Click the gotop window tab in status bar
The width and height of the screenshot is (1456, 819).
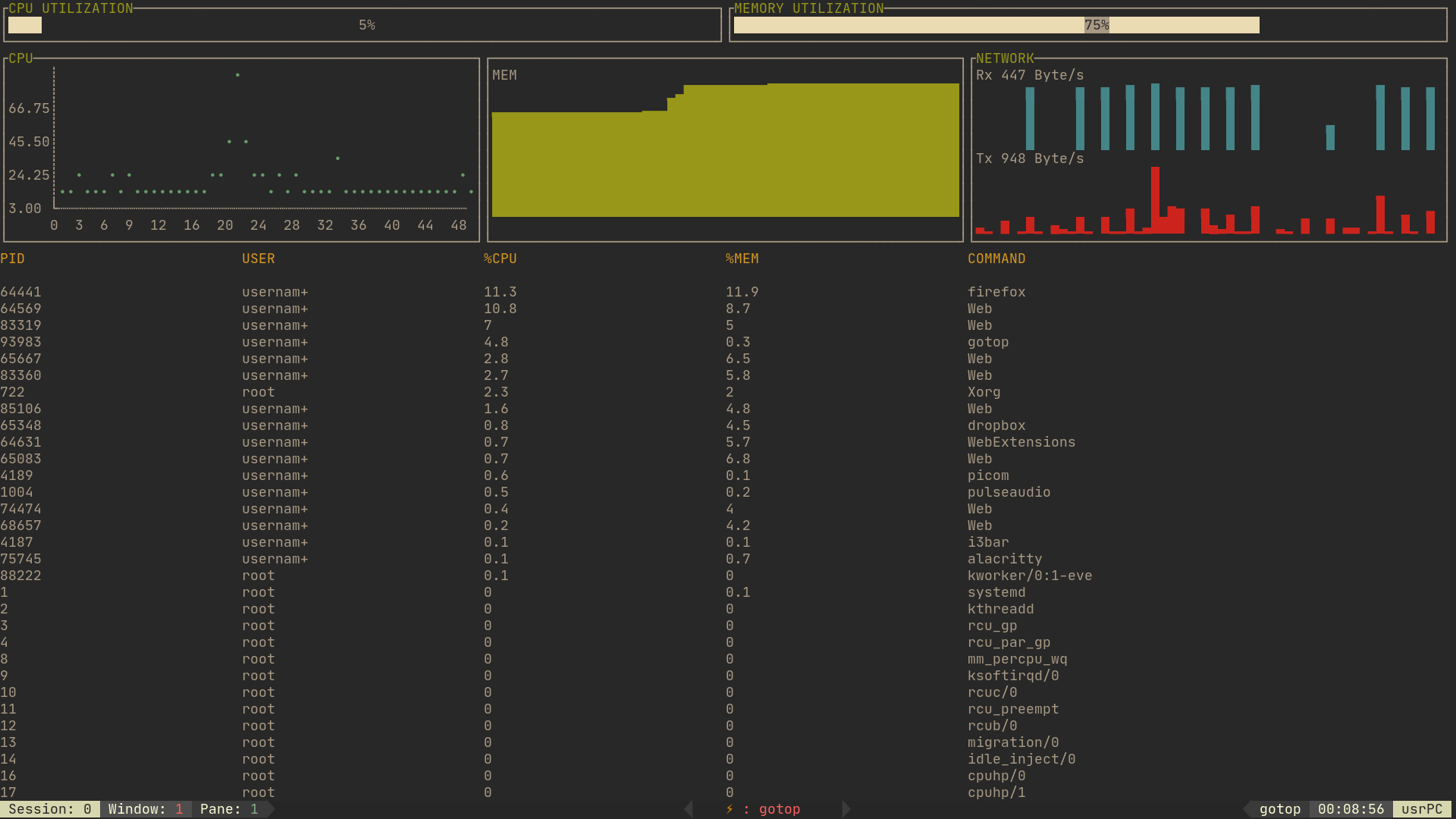coord(779,809)
